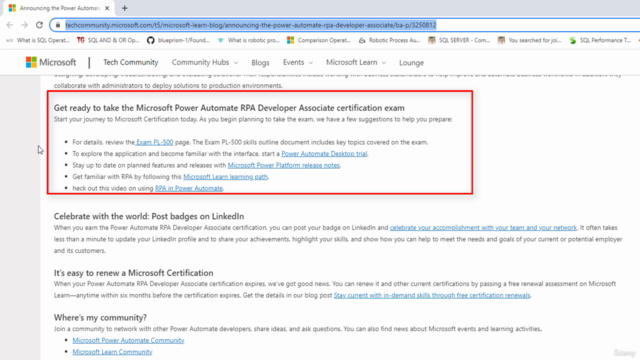Click 'Get ready to take the Microsoft Power Automate' heading
The height and width of the screenshot is (360, 640).
click(x=229, y=108)
